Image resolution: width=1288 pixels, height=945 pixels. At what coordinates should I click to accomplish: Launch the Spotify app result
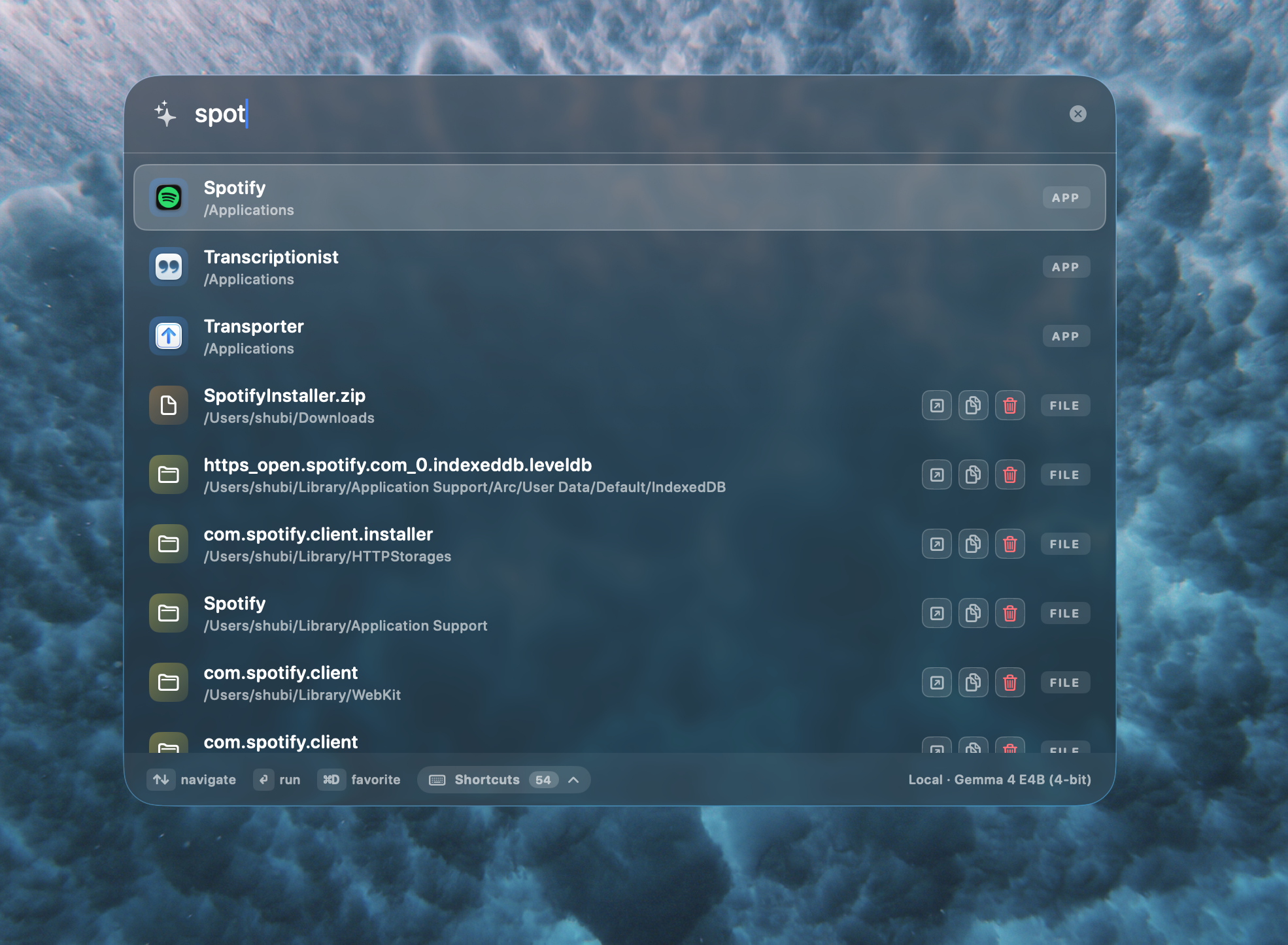[x=619, y=197]
